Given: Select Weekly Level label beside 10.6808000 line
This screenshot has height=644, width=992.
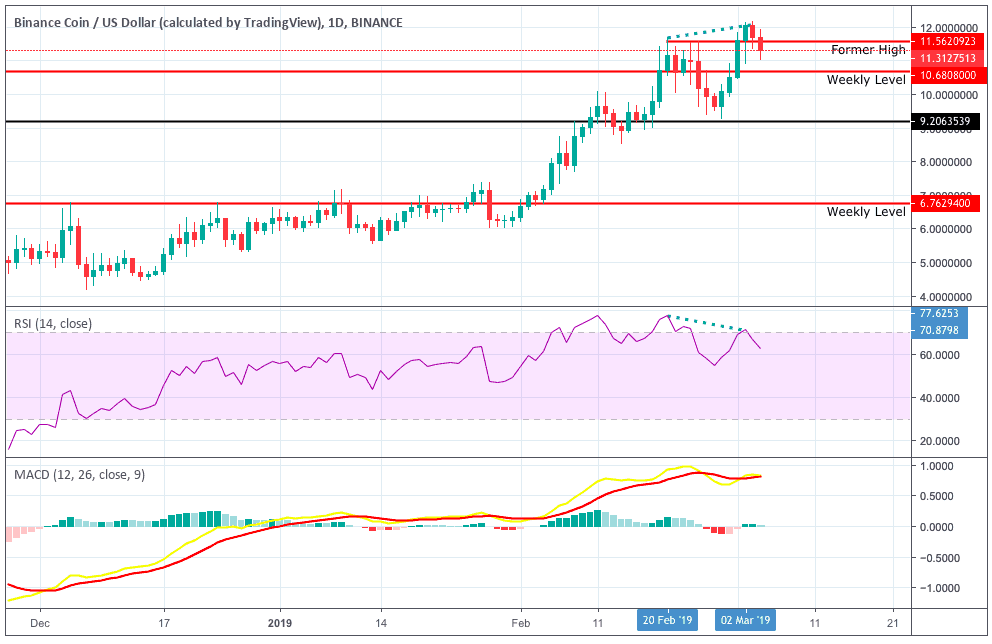Looking at the screenshot, I should [866, 80].
